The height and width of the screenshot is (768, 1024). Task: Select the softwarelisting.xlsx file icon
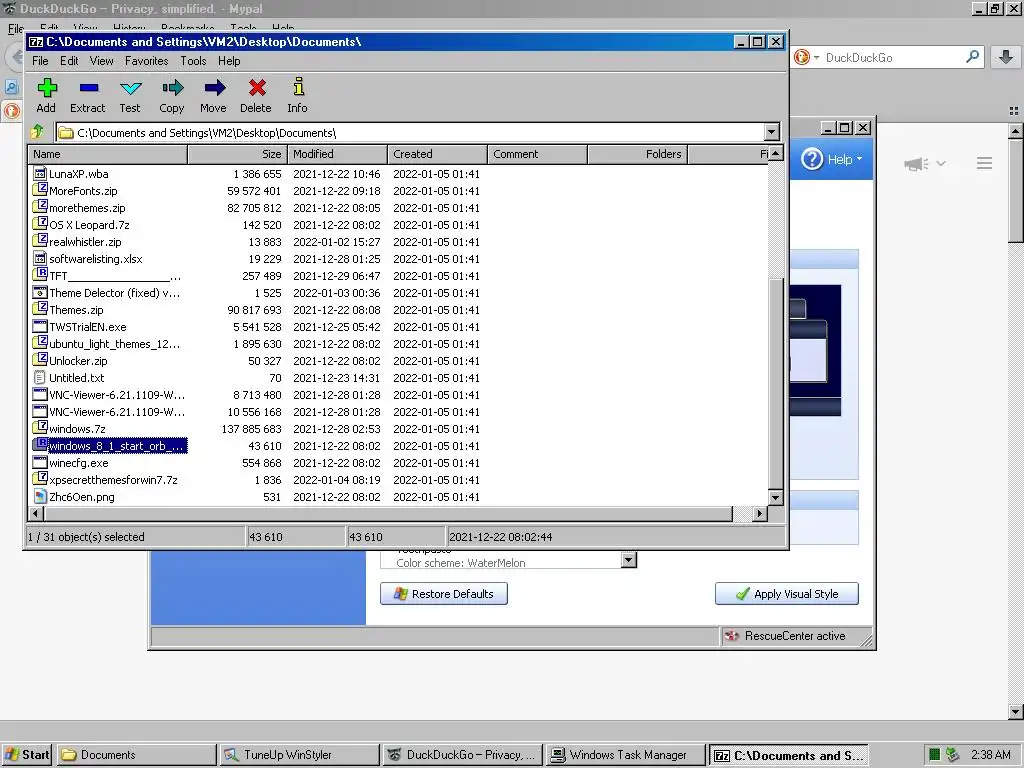pyautogui.click(x=40, y=259)
